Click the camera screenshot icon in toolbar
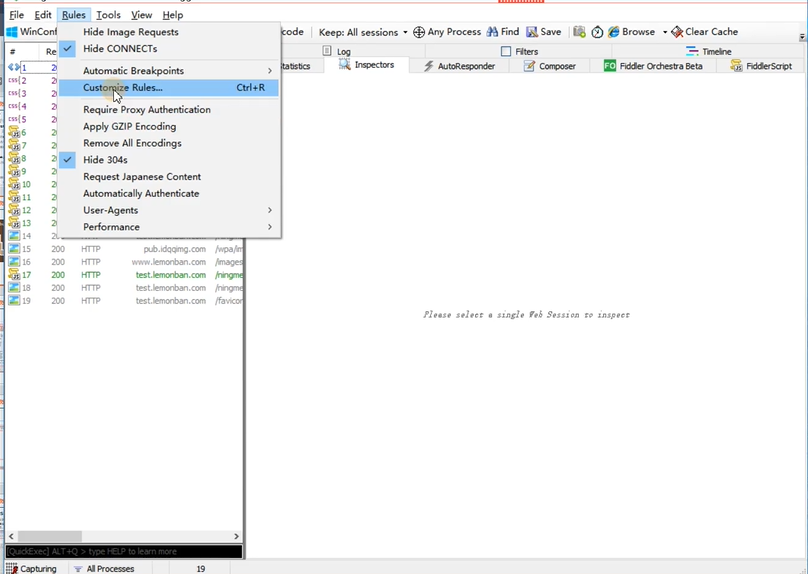Viewport: 808px width, 574px height. coord(580,32)
